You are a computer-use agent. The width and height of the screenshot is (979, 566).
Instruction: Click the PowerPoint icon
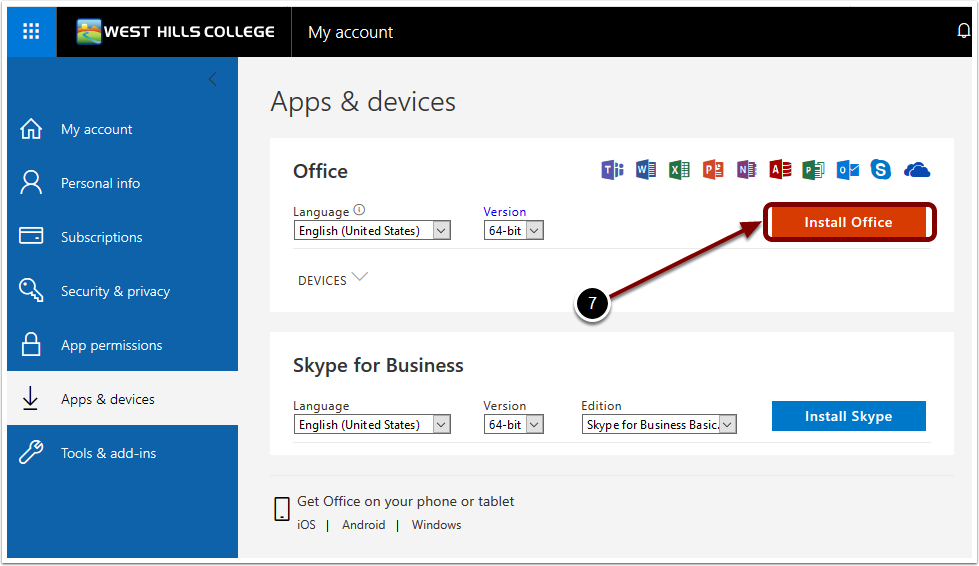tap(713, 170)
